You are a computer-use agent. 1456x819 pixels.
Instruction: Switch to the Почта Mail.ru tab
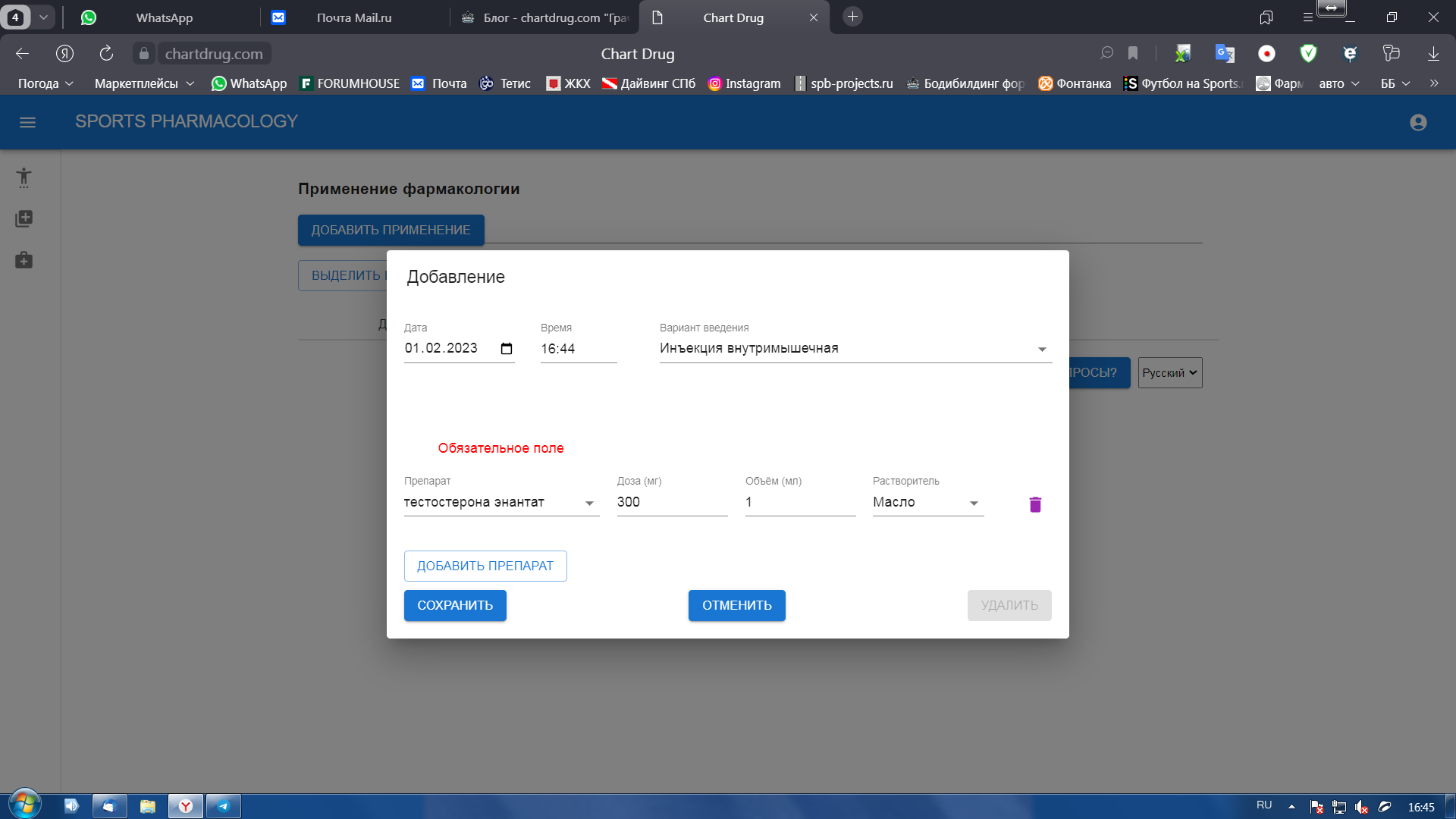pos(353,17)
